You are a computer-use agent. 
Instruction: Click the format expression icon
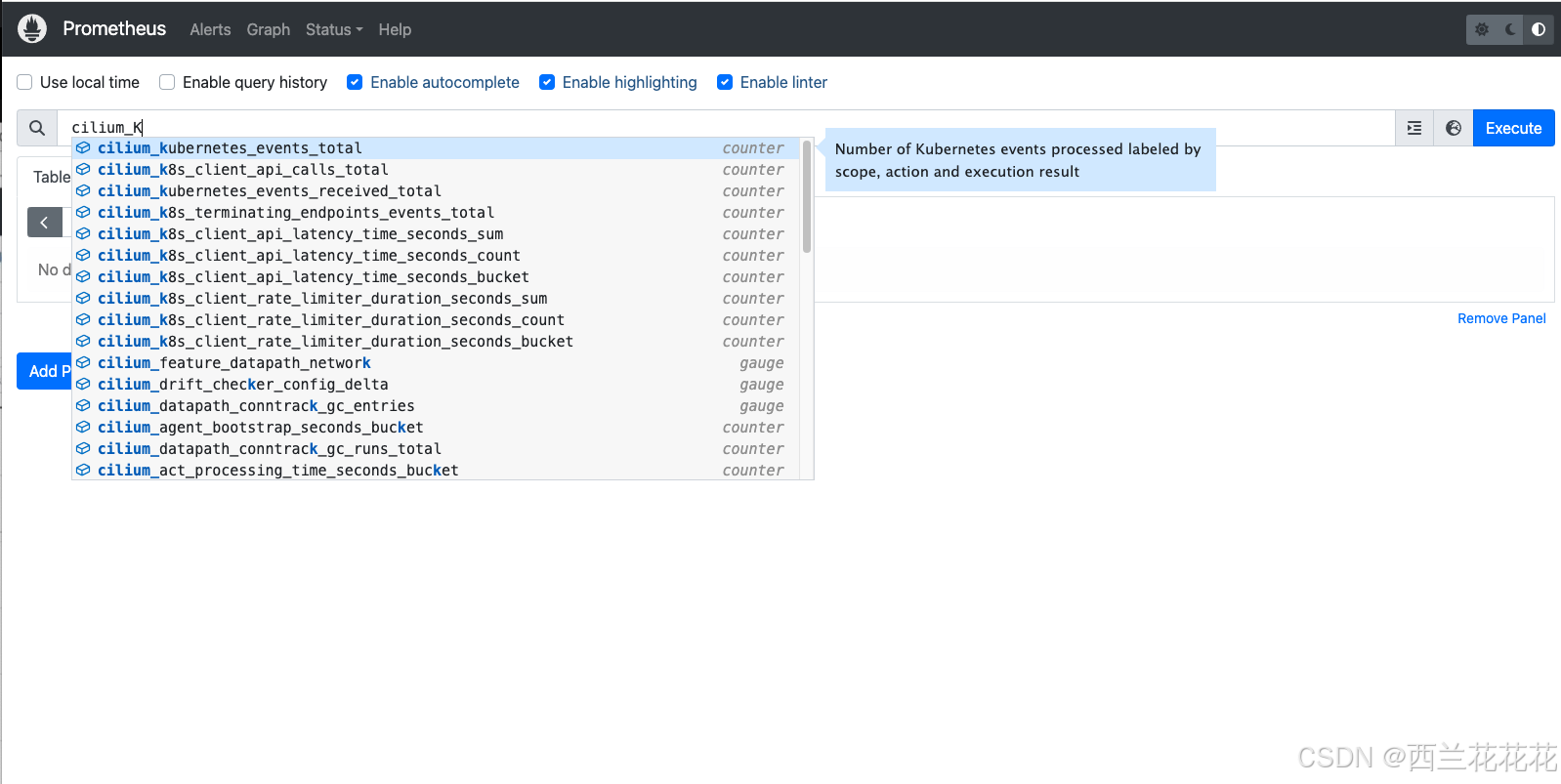pos(1414,128)
